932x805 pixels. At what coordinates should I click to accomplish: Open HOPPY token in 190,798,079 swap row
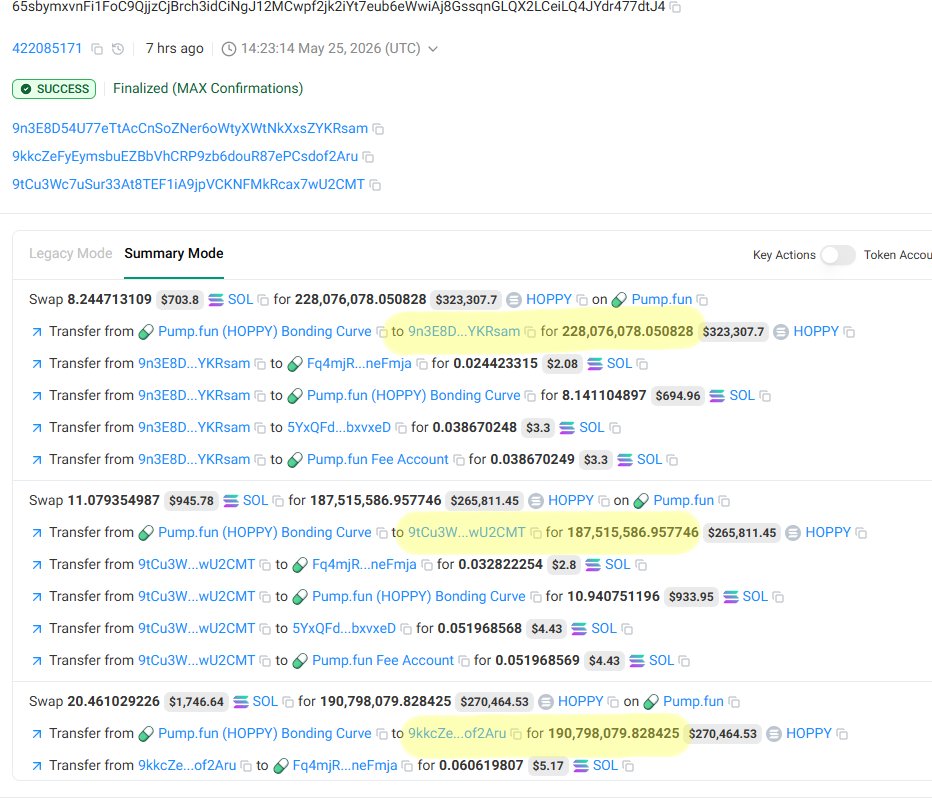tap(581, 702)
